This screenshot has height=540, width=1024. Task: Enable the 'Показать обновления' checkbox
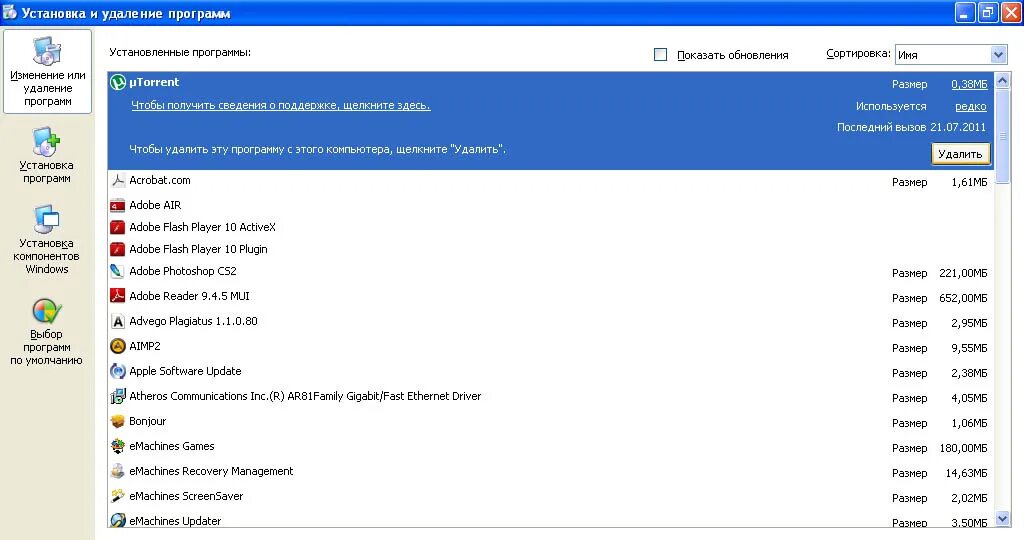click(660, 55)
